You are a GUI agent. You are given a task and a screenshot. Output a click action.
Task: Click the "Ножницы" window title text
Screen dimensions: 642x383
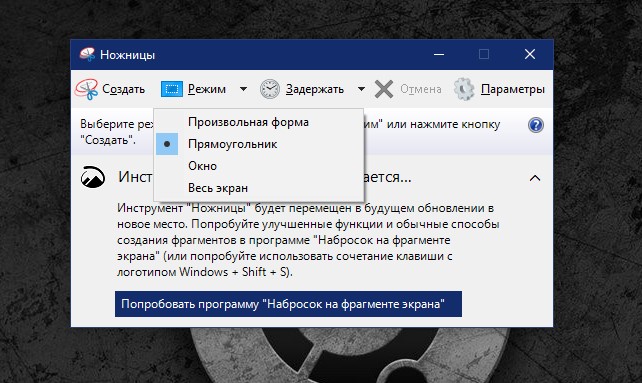[x=127, y=55]
